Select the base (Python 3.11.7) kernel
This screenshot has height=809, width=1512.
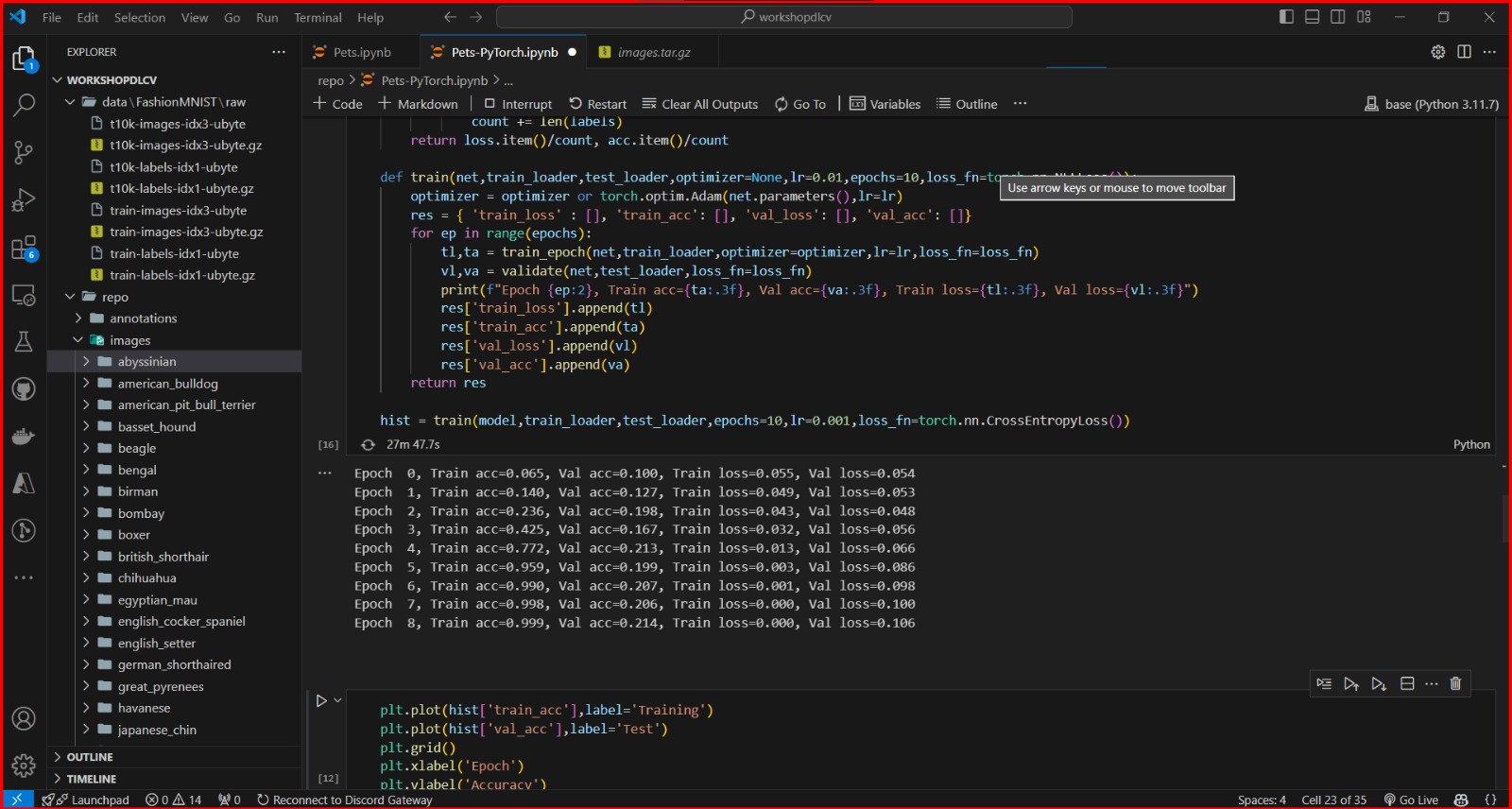pyautogui.click(x=1432, y=104)
